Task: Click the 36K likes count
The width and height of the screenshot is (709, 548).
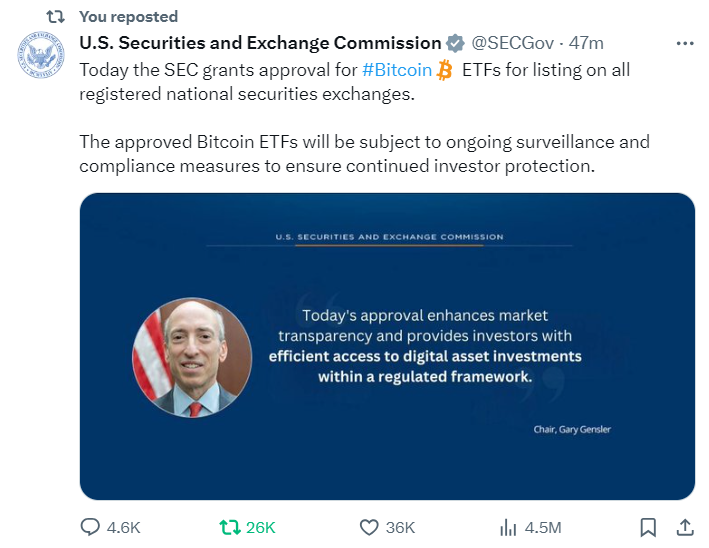Action: coord(400,527)
